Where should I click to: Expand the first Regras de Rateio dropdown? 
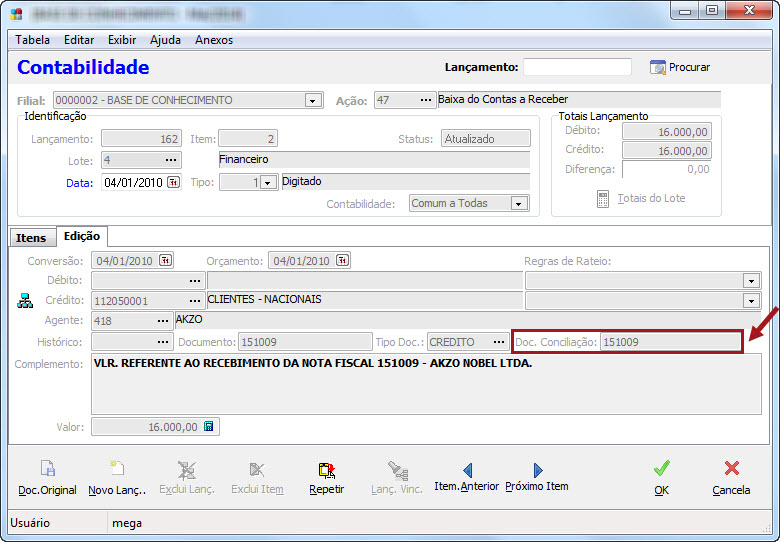751,281
